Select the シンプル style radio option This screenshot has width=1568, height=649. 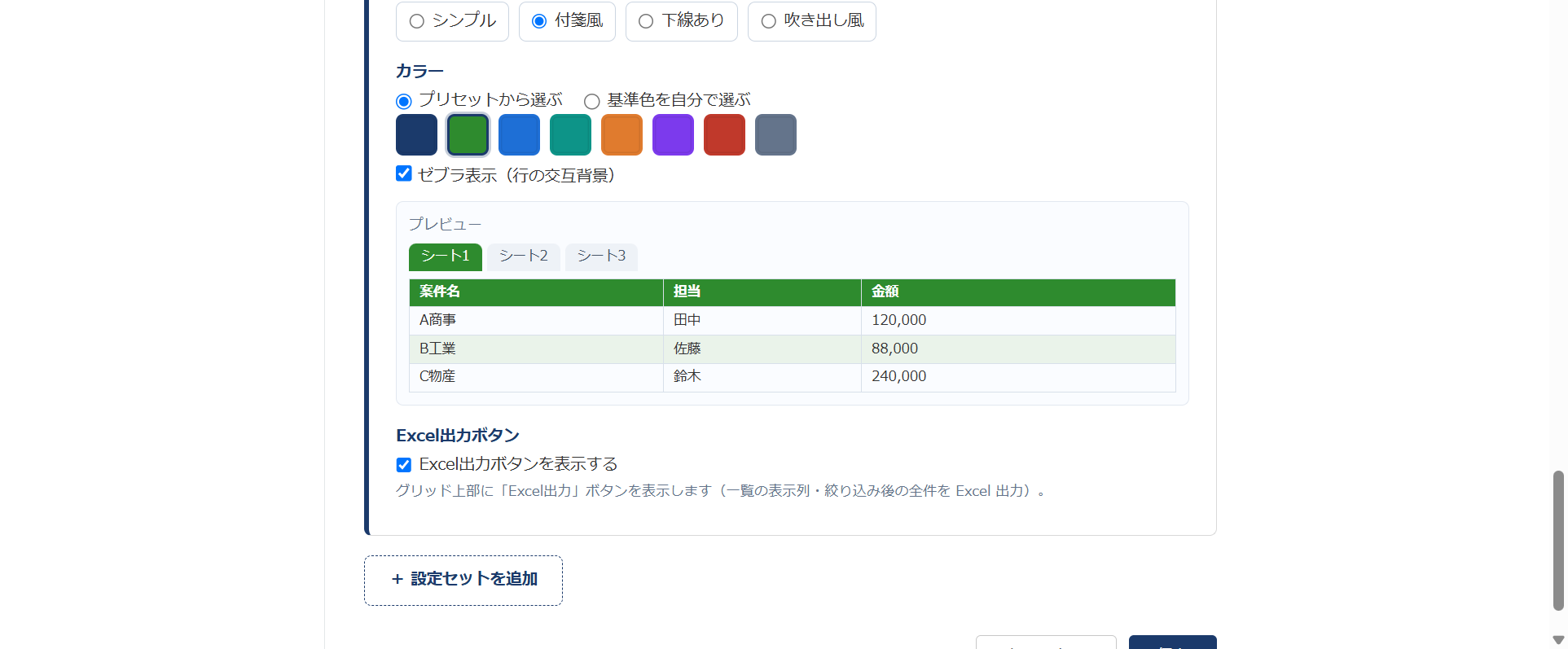[452, 21]
